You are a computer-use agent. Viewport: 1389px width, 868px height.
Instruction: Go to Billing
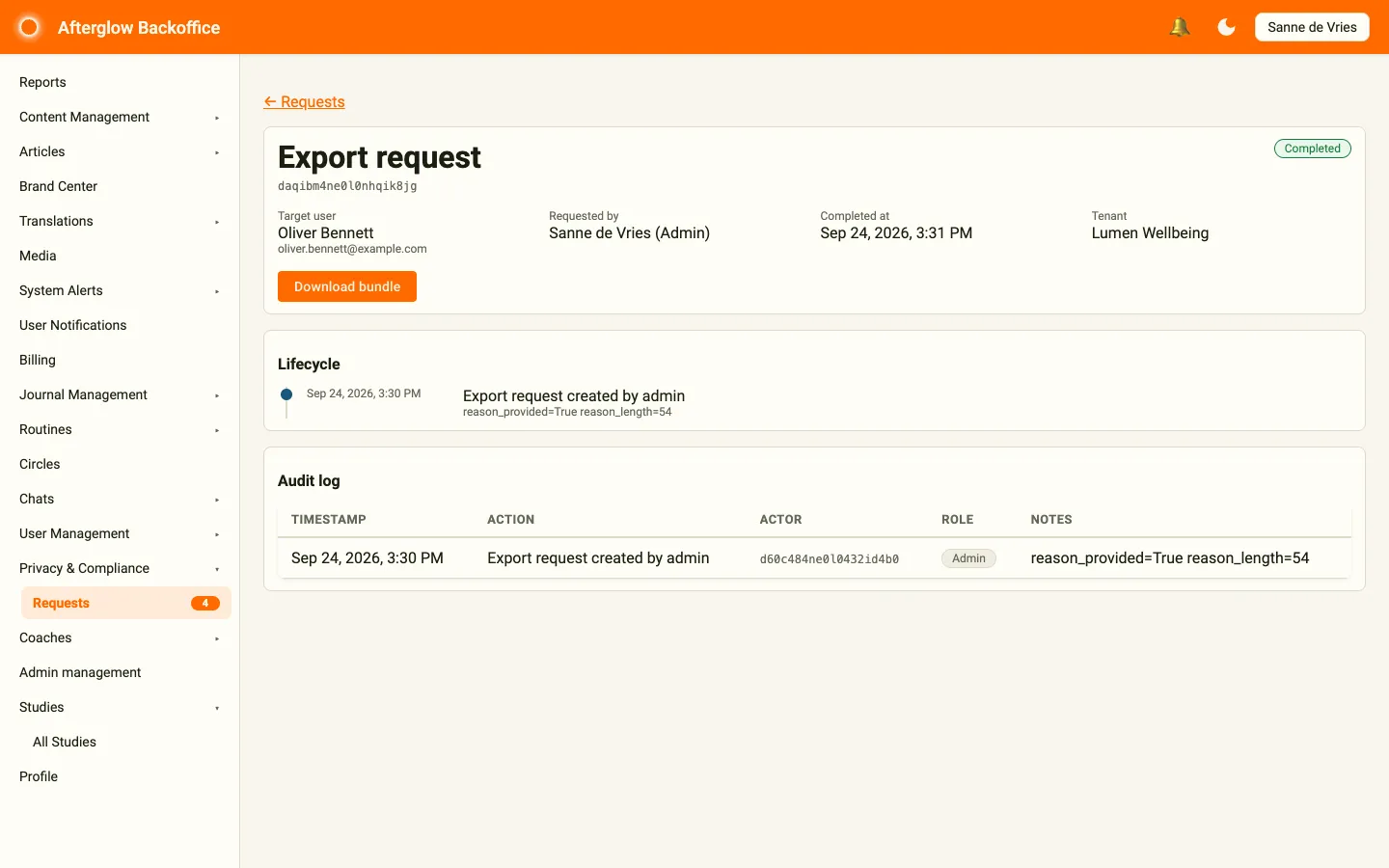[38, 360]
